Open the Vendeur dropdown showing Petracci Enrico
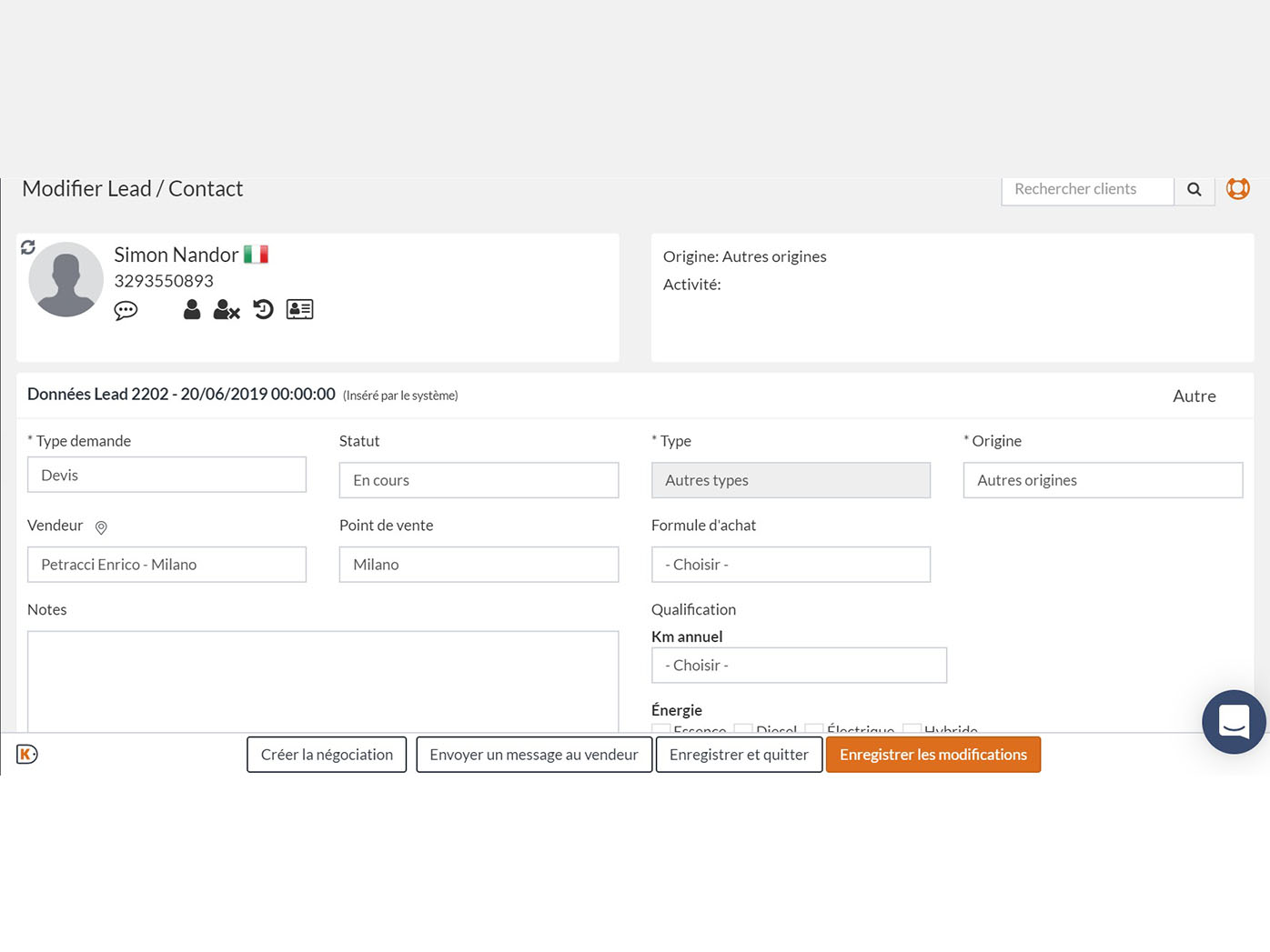The width and height of the screenshot is (1270, 952). [x=166, y=565]
